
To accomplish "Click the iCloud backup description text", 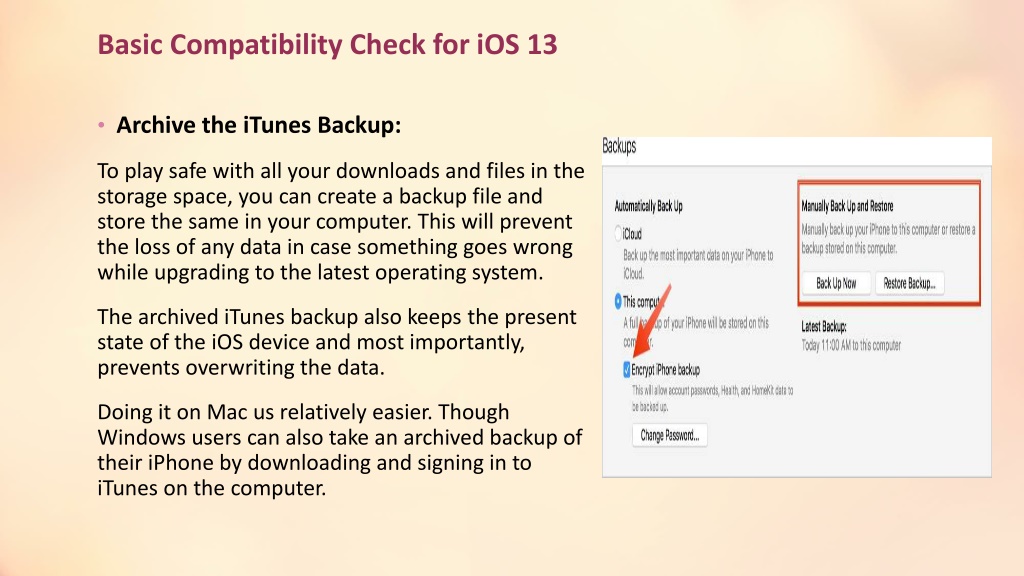I will tap(698, 264).
